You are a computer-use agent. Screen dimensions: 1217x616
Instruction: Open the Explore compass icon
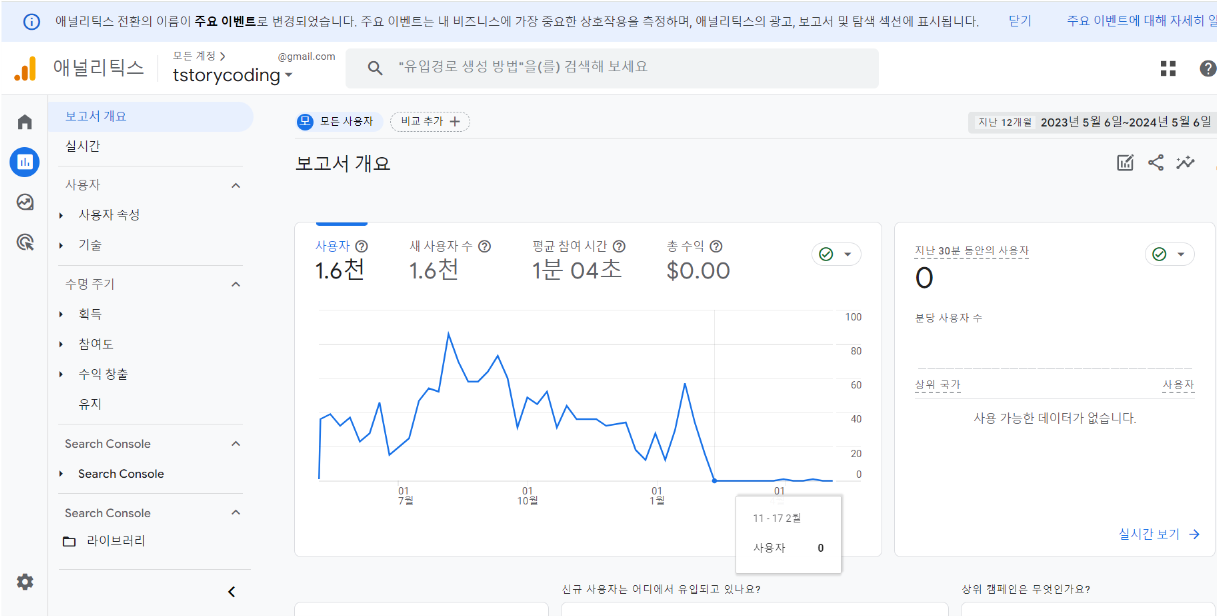[24, 202]
